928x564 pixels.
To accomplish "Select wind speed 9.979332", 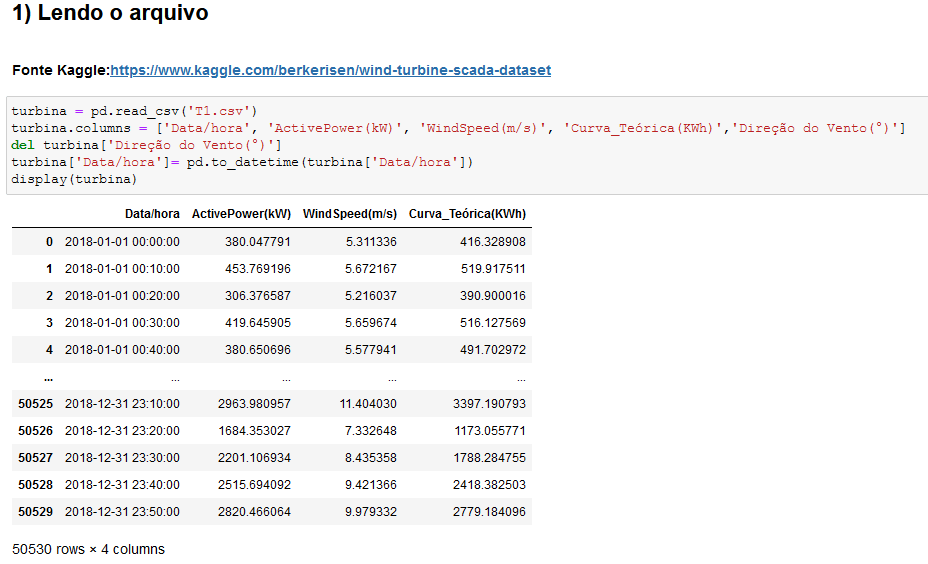I will 371,512.
